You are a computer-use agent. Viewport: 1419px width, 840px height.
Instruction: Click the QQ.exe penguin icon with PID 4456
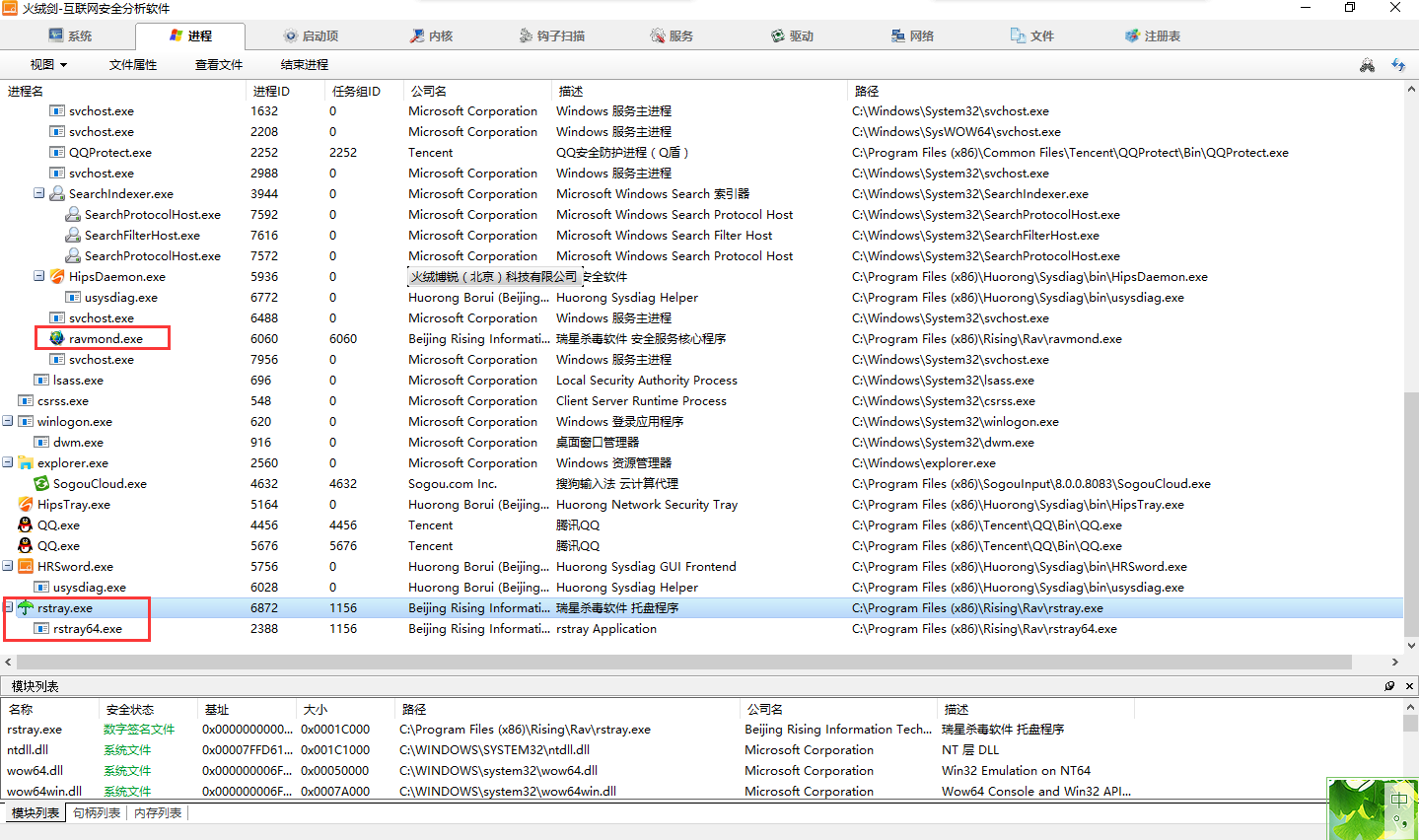tap(26, 525)
